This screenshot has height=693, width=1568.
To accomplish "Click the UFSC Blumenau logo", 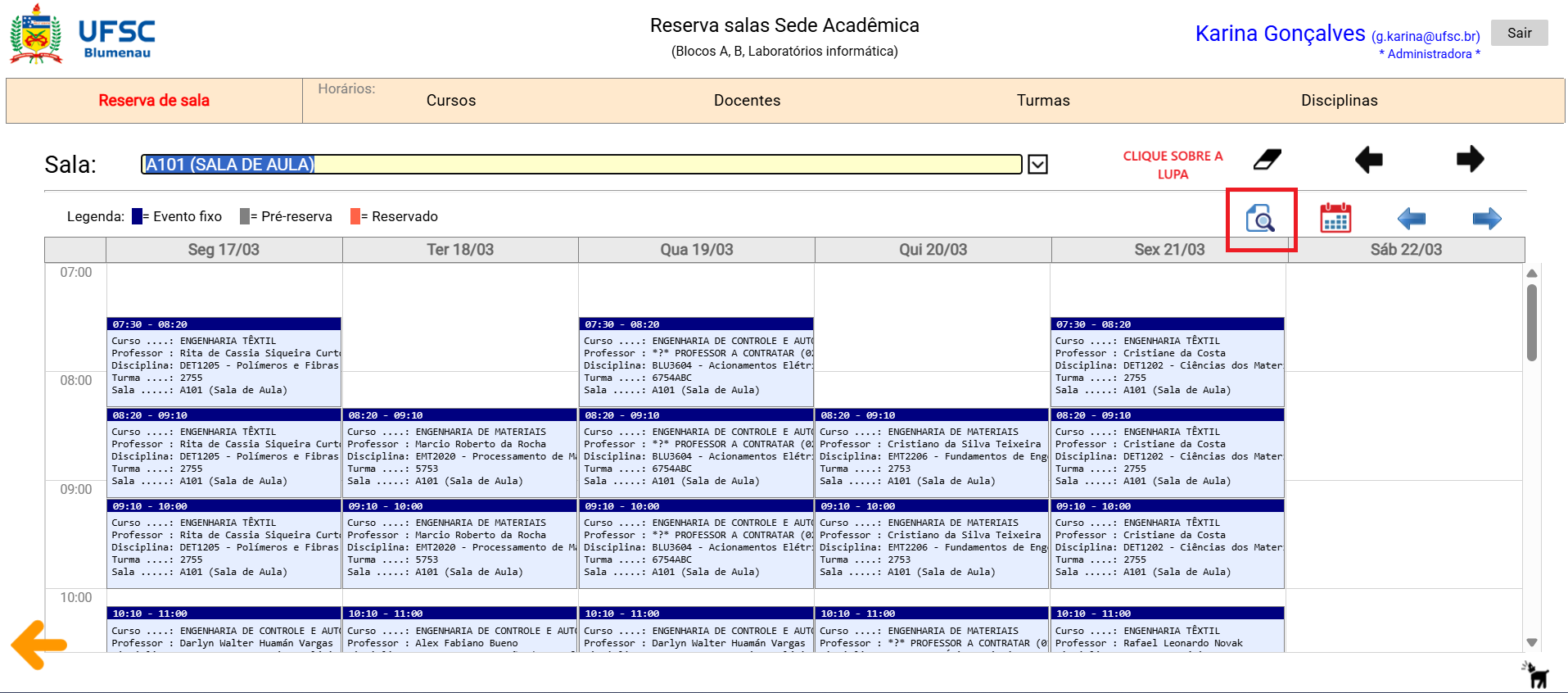I will [x=82, y=36].
